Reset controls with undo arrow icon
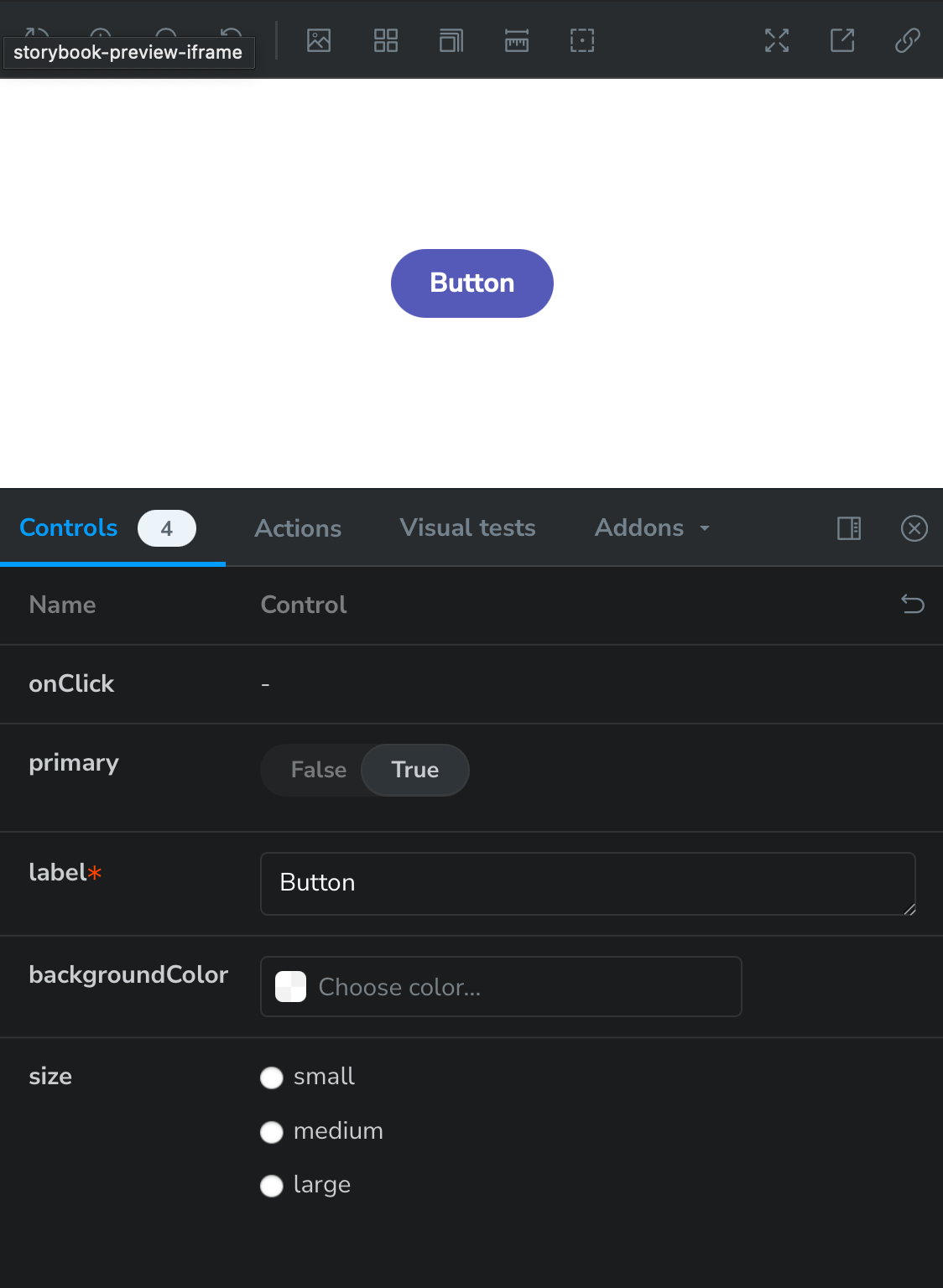 [x=913, y=604]
